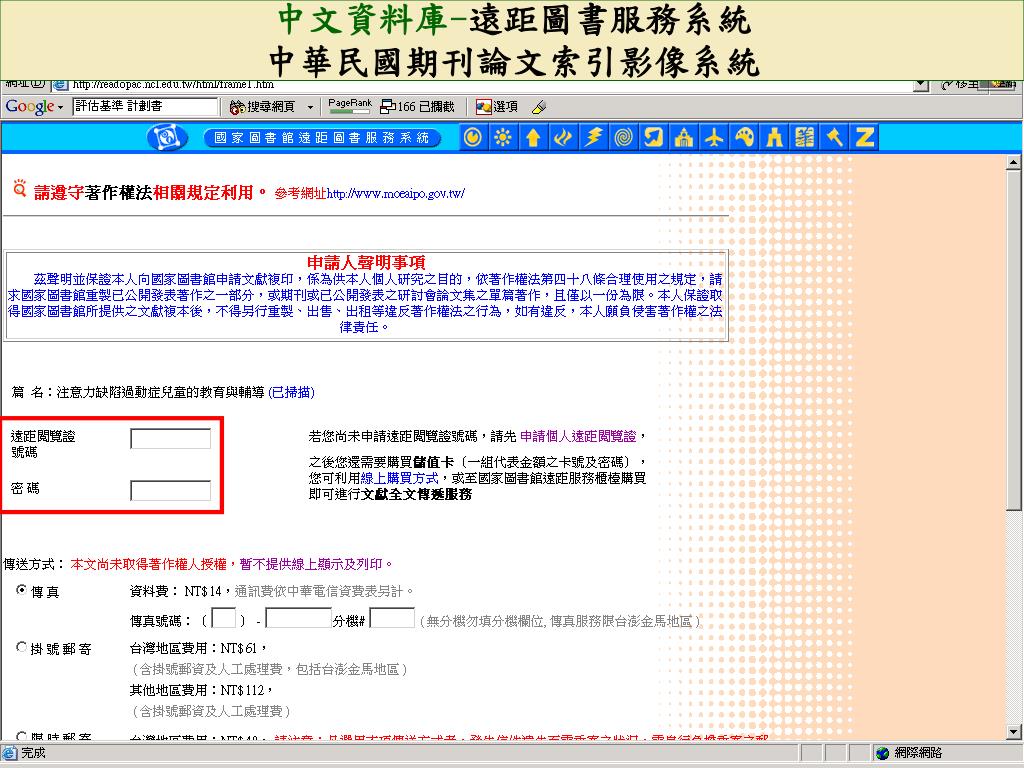The image size is (1024, 768).
Task: Click the scrollbar up arrow
Action: (x=1014, y=163)
